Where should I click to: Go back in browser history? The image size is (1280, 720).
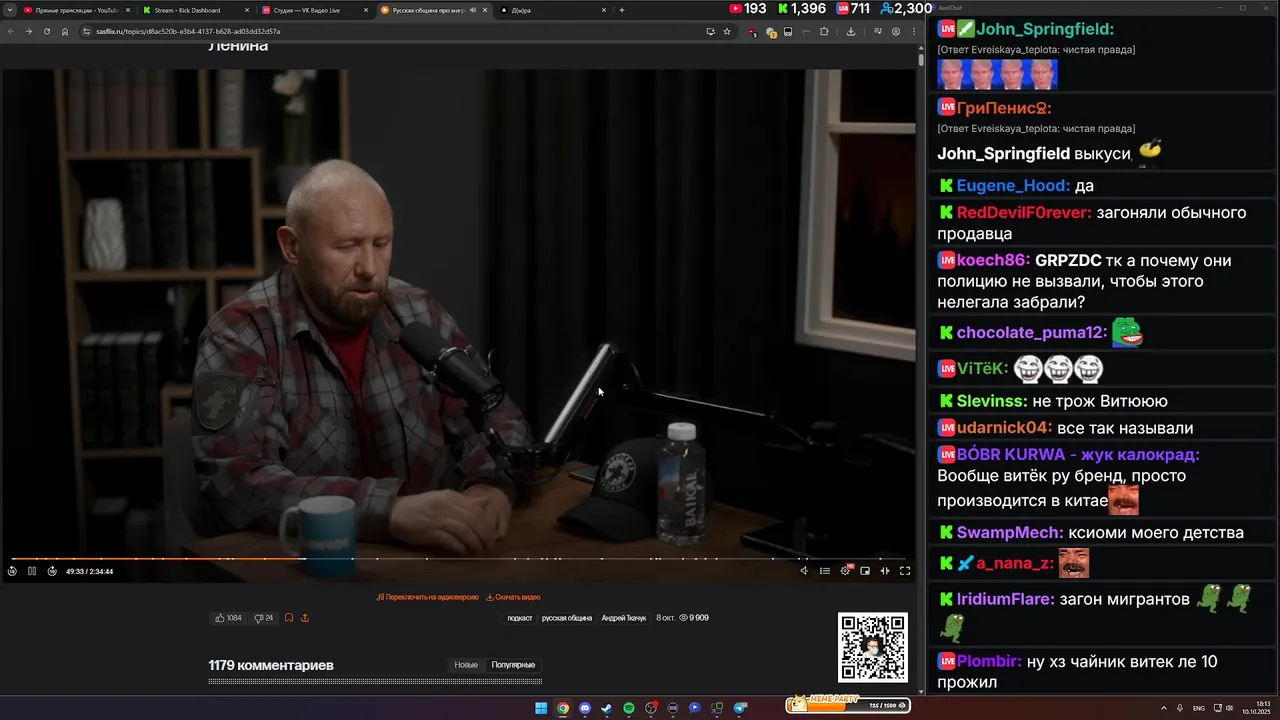coord(11,31)
